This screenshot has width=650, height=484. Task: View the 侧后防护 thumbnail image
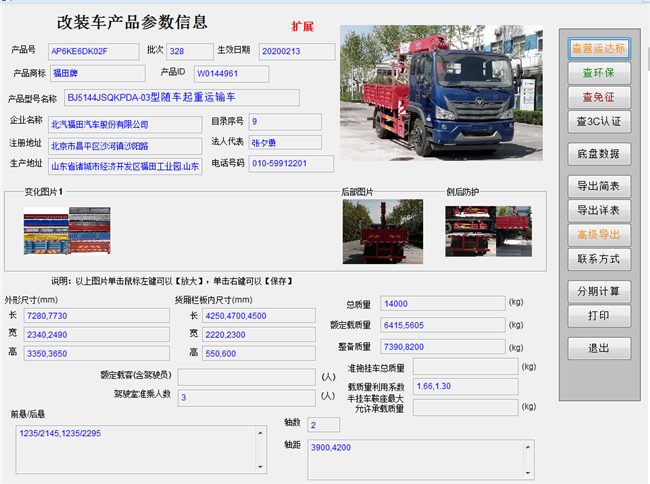[474, 231]
